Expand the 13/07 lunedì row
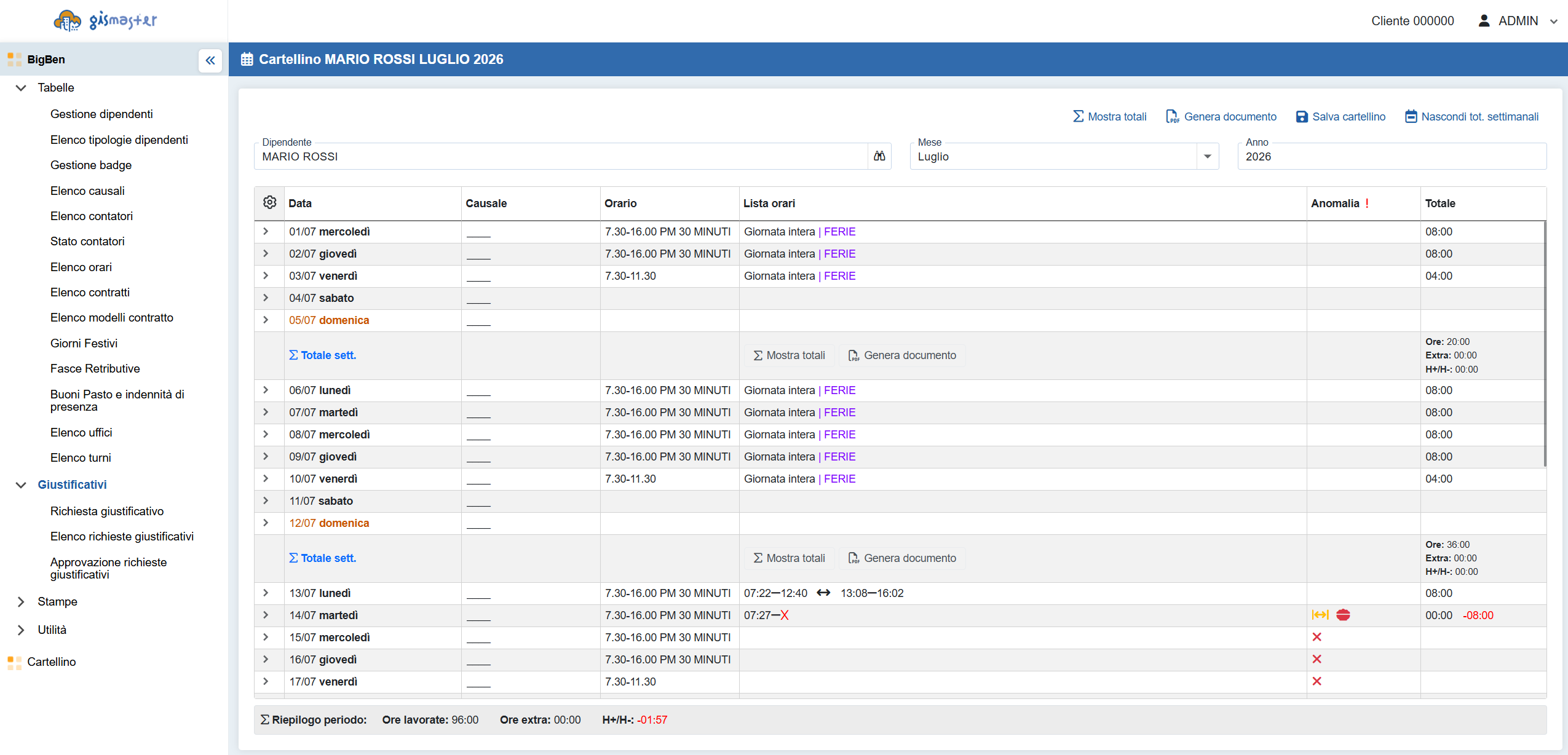This screenshot has width=1568, height=755. click(266, 593)
